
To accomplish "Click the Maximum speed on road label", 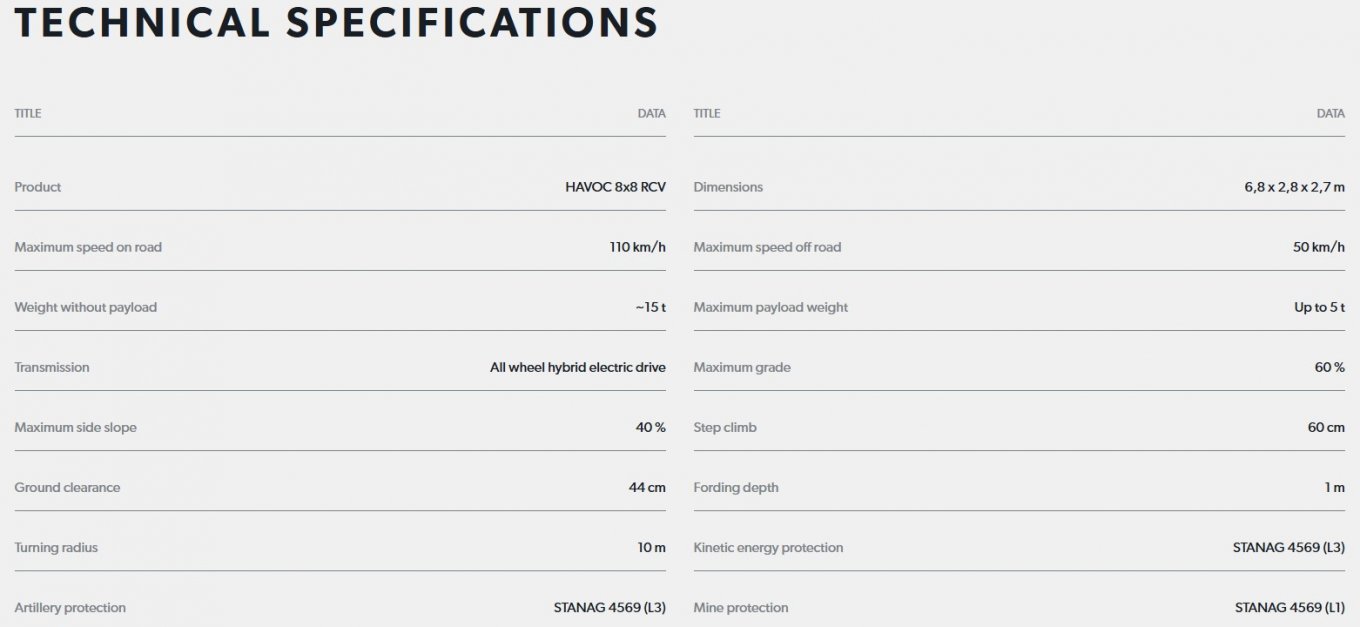I will [88, 247].
